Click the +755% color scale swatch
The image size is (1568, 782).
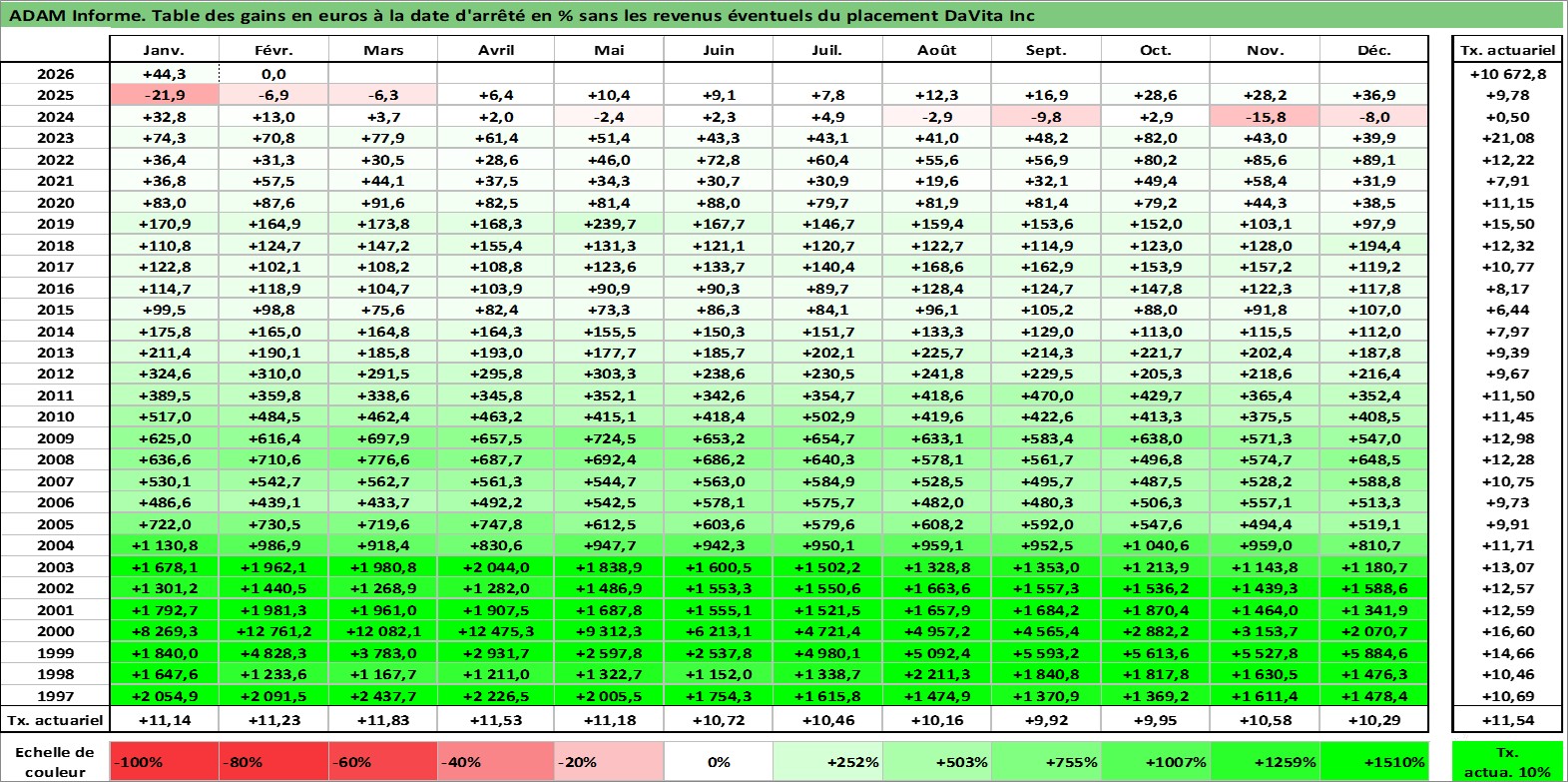(x=1046, y=761)
